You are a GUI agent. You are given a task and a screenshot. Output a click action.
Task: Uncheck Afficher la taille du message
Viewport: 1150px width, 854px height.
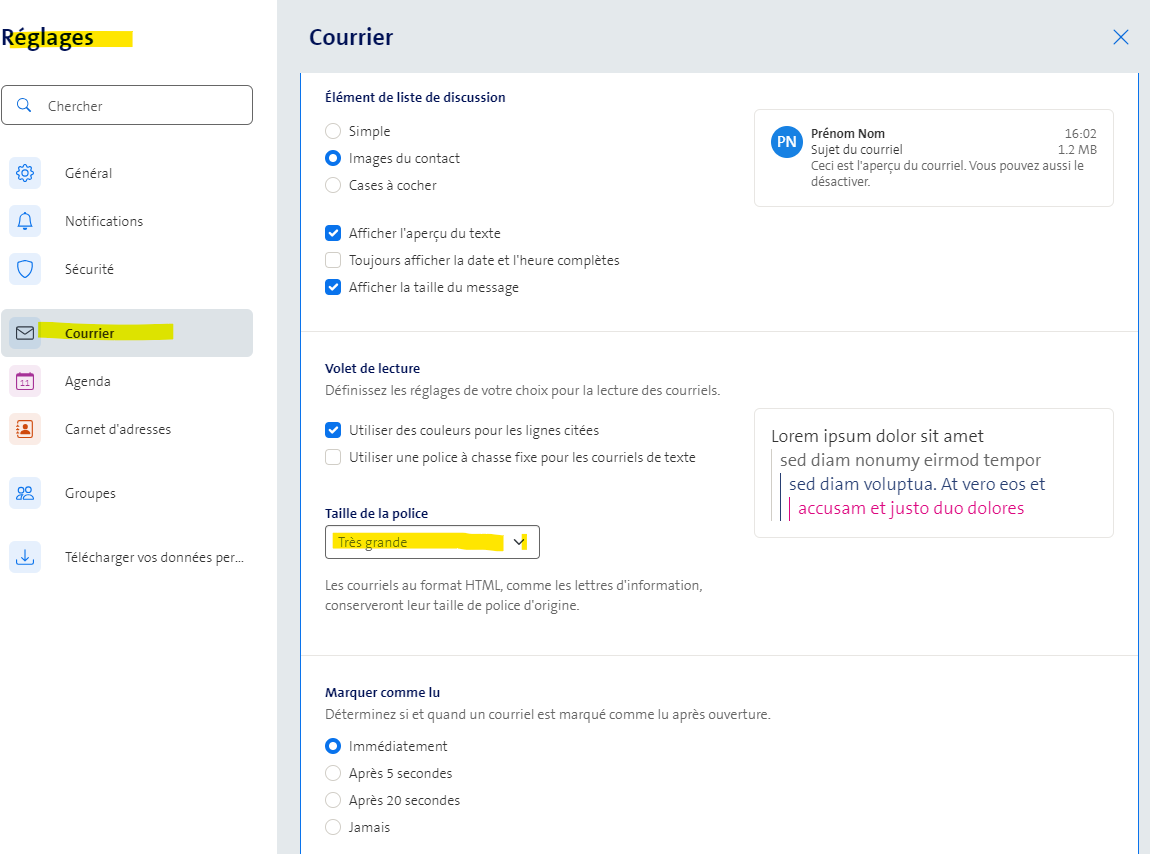click(333, 287)
